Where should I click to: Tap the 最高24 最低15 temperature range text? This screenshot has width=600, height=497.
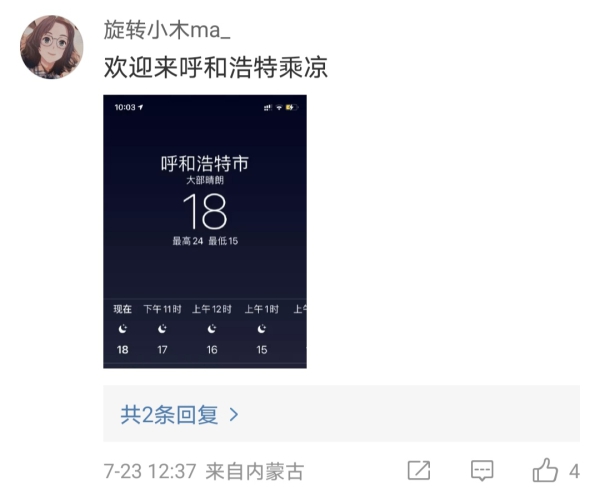[205, 241]
